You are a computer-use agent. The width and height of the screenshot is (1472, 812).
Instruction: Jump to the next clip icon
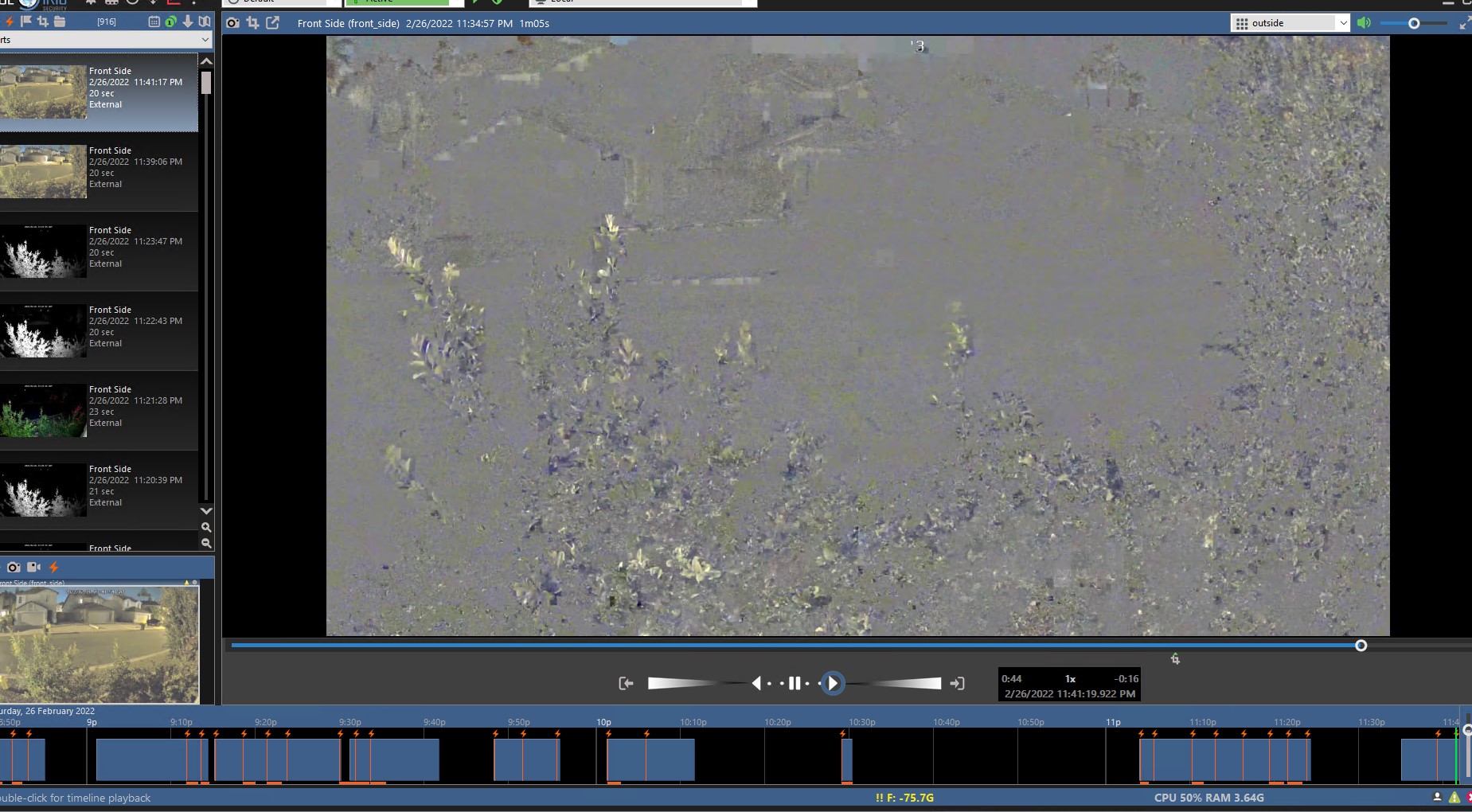pyautogui.click(x=957, y=683)
